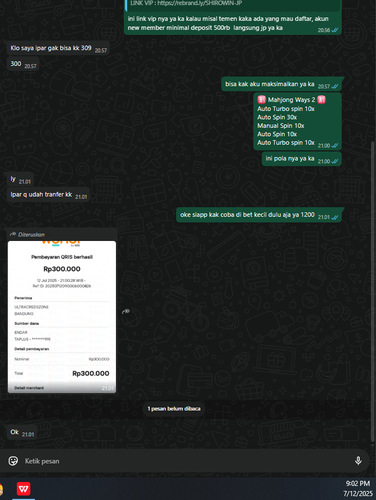The image size is (376, 500).
Task: Select message 'bisa kak aku maksimalkan ya ka'
Action: click(x=281, y=84)
